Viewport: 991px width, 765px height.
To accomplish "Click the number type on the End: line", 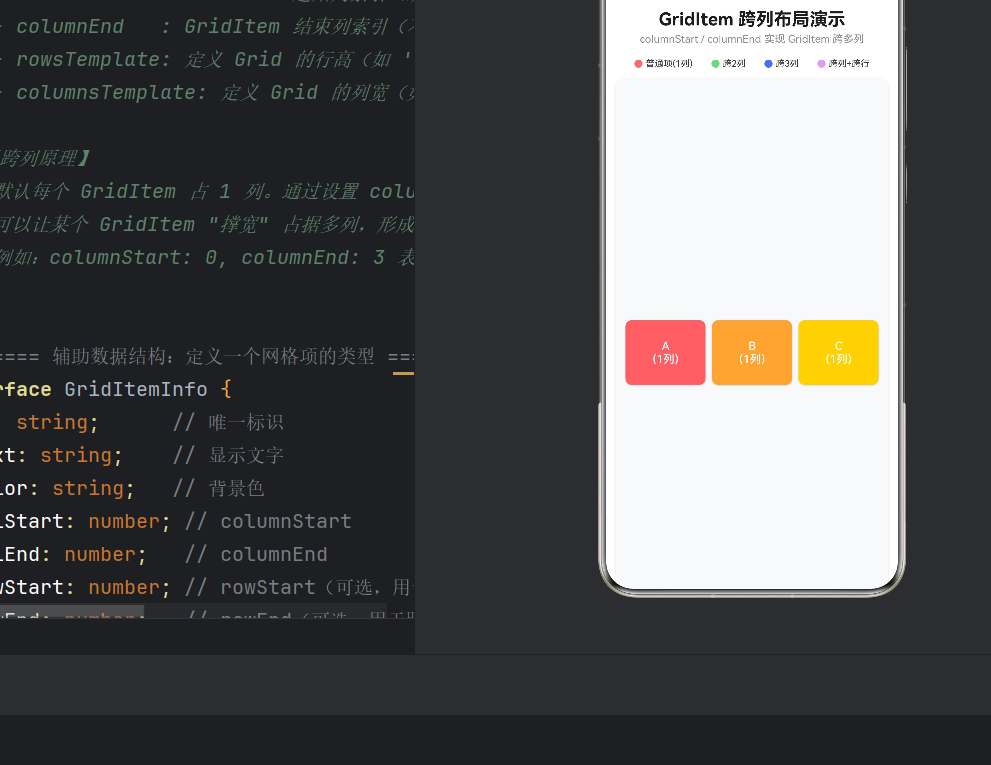I will 100,554.
